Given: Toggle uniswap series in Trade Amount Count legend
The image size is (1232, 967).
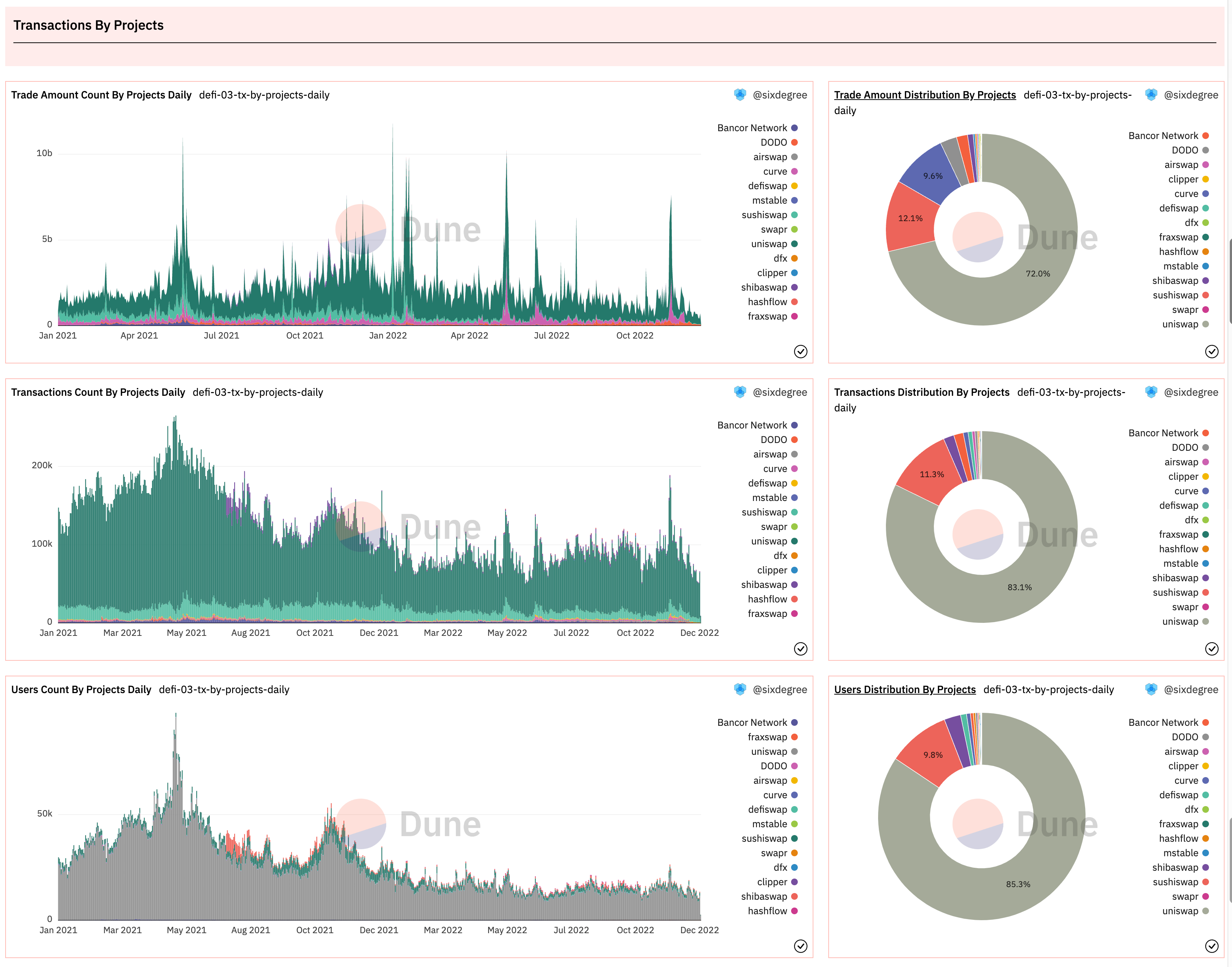Looking at the screenshot, I should [x=774, y=244].
